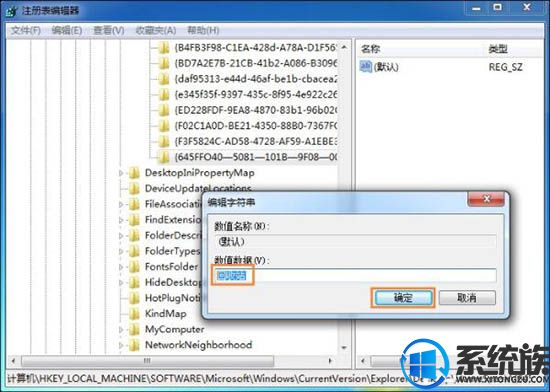Image resolution: width=550 pixels, height=392 pixels.
Task: Open the 查看(V) menu
Action: [x=109, y=31]
